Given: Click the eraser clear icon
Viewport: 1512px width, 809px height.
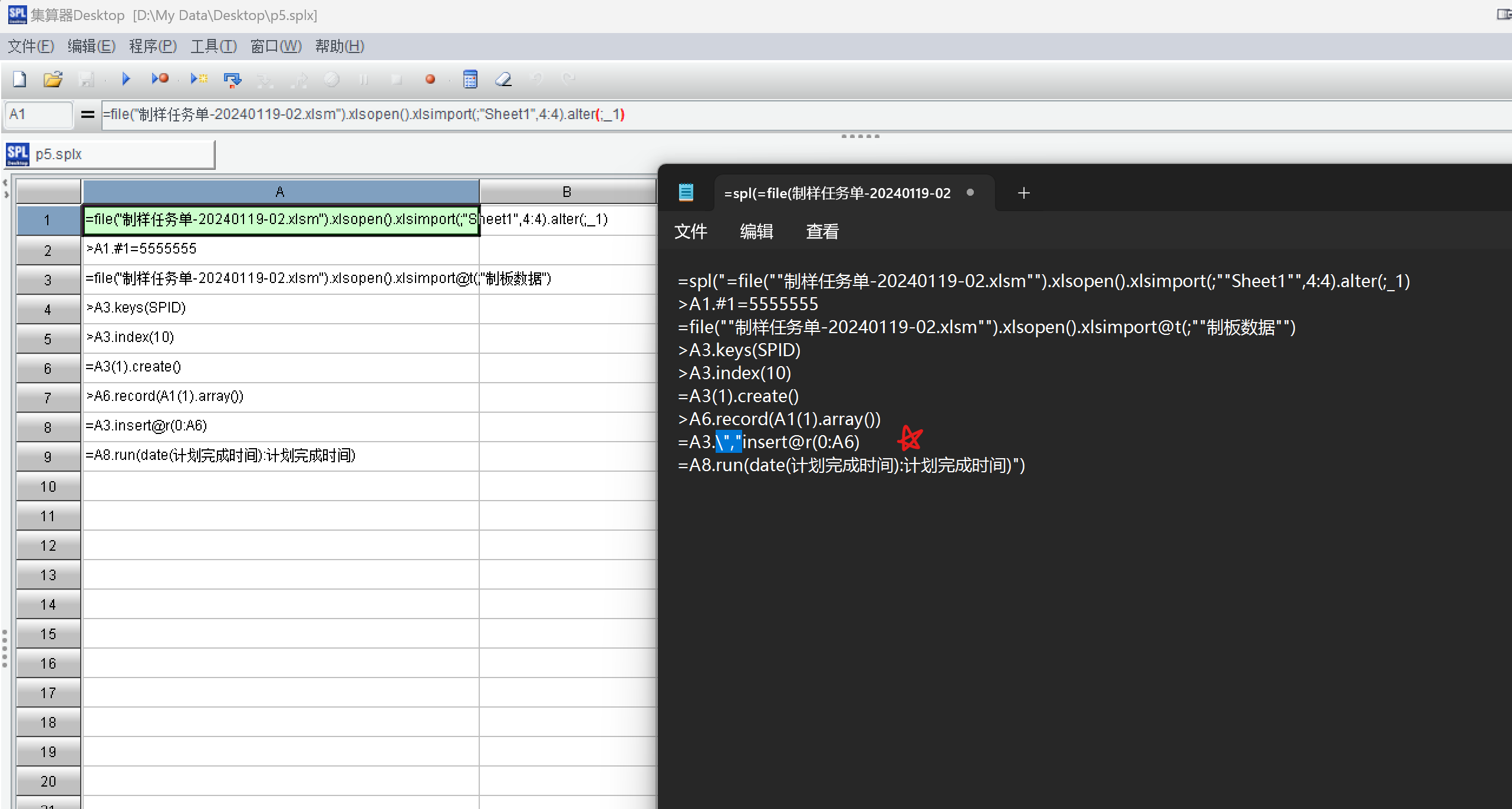Looking at the screenshot, I should [x=503, y=79].
